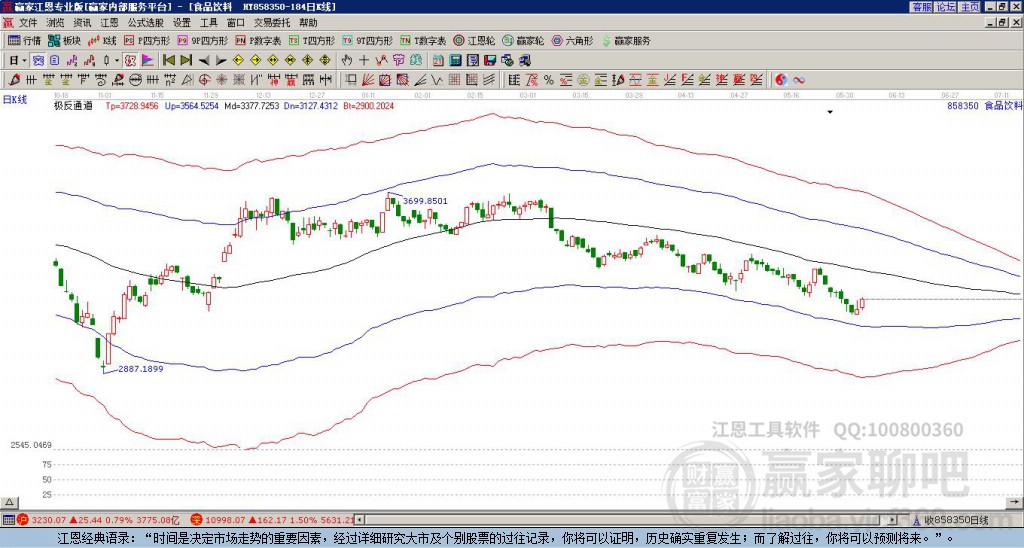The height and width of the screenshot is (548, 1024).
Task: Jump to first bar with green skip-back icon
Action: [168, 61]
